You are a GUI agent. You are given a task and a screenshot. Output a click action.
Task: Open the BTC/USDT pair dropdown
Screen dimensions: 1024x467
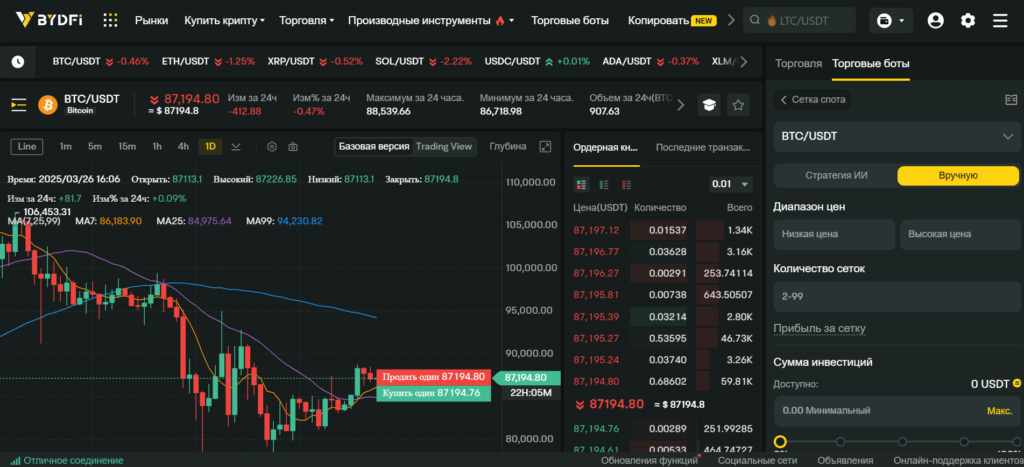click(x=897, y=136)
